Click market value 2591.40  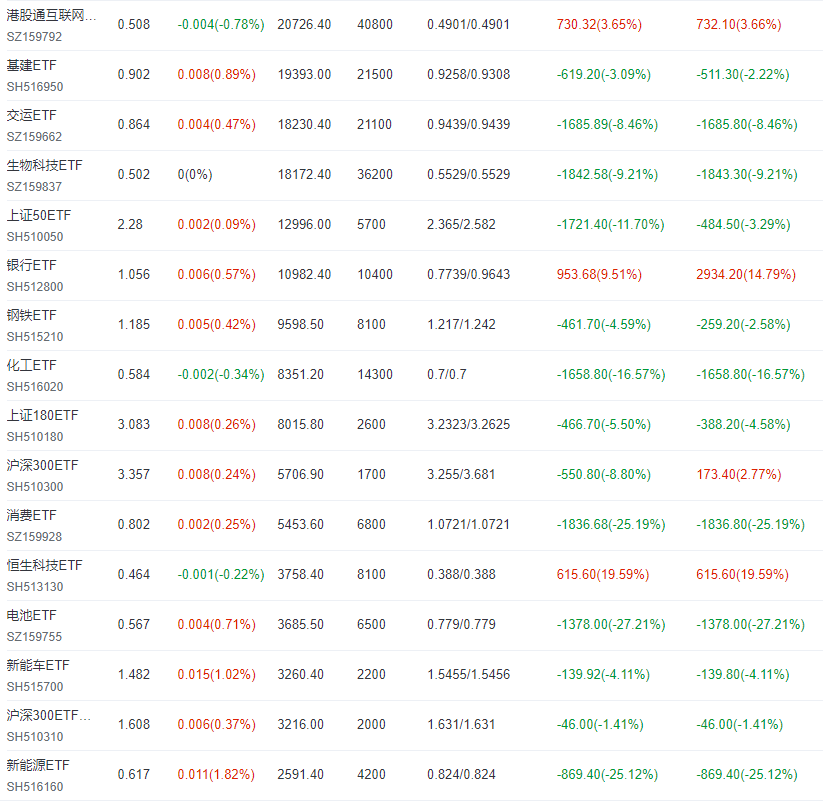300,775
